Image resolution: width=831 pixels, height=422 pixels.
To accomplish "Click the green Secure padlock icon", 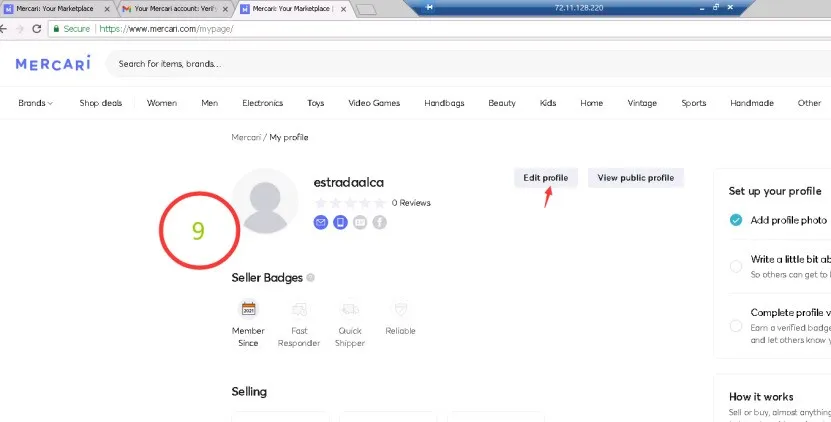I will tap(56, 29).
